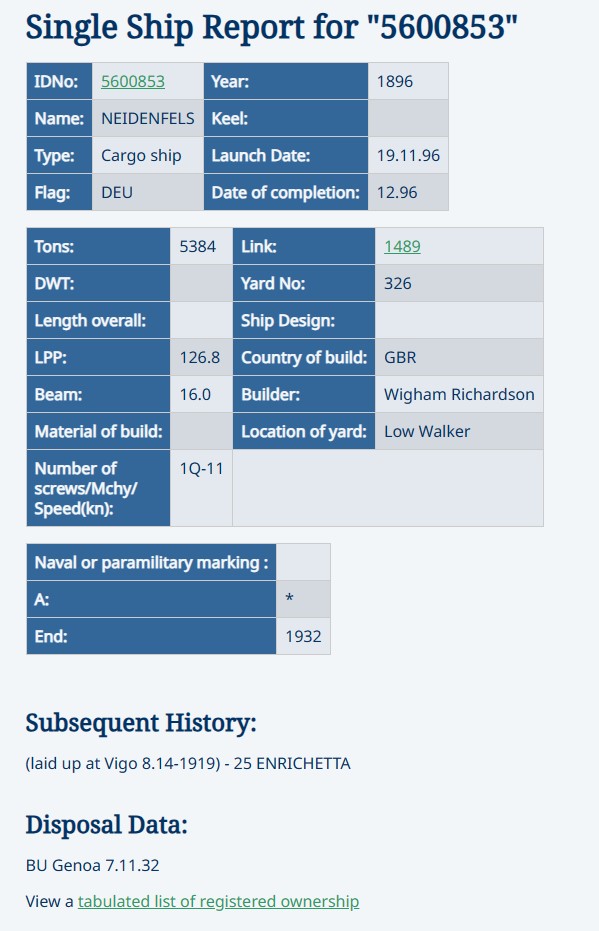Open the Link number 1489
Image resolution: width=599 pixels, height=931 pixels.
pos(402,246)
